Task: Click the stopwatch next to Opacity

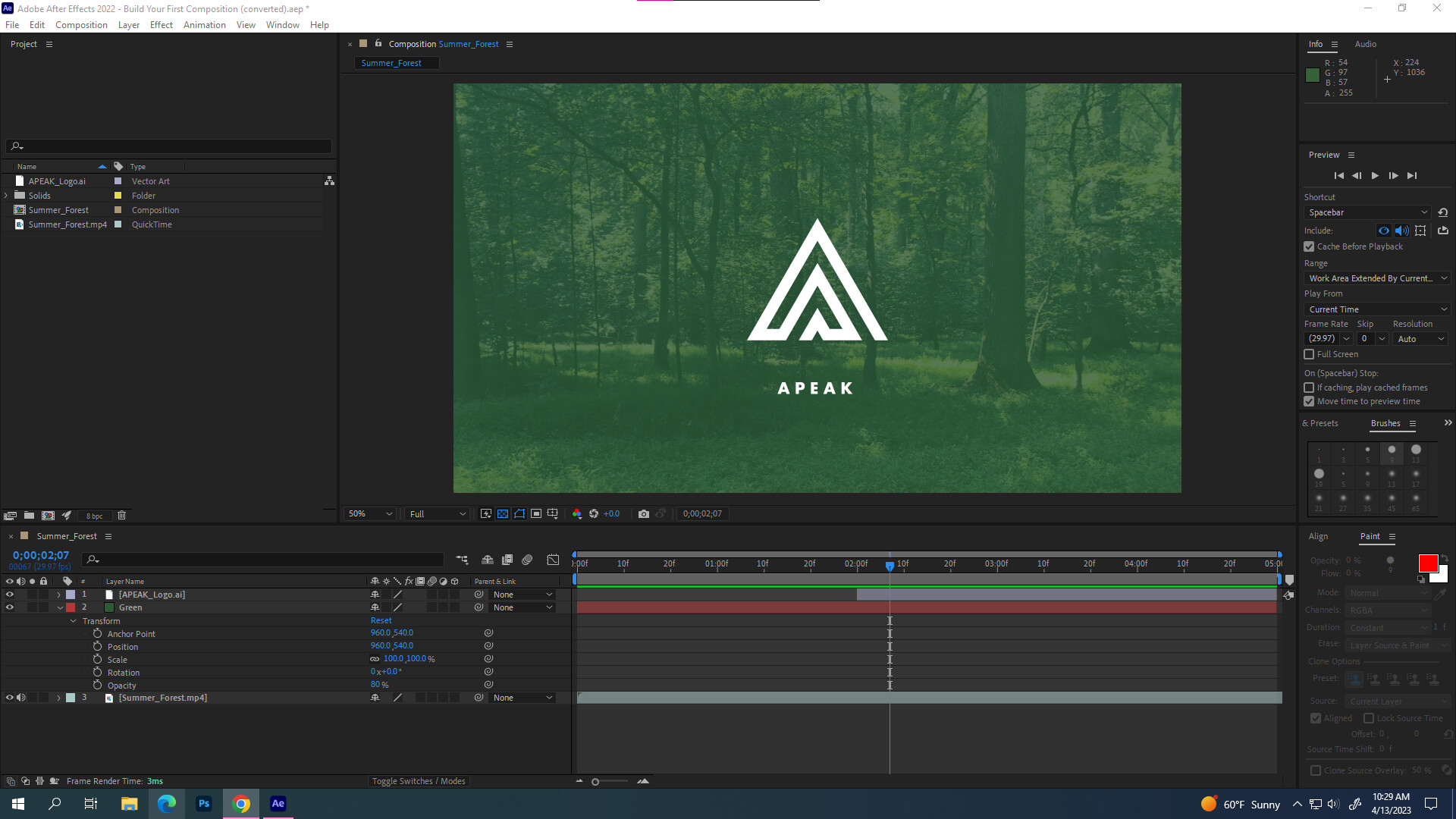Action: pos(98,685)
